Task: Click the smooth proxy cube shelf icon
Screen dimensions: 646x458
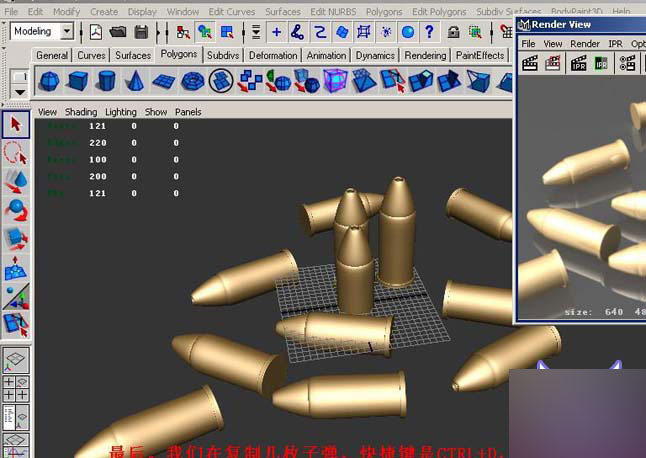Action: pyautogui.click(x=335, y=81)
